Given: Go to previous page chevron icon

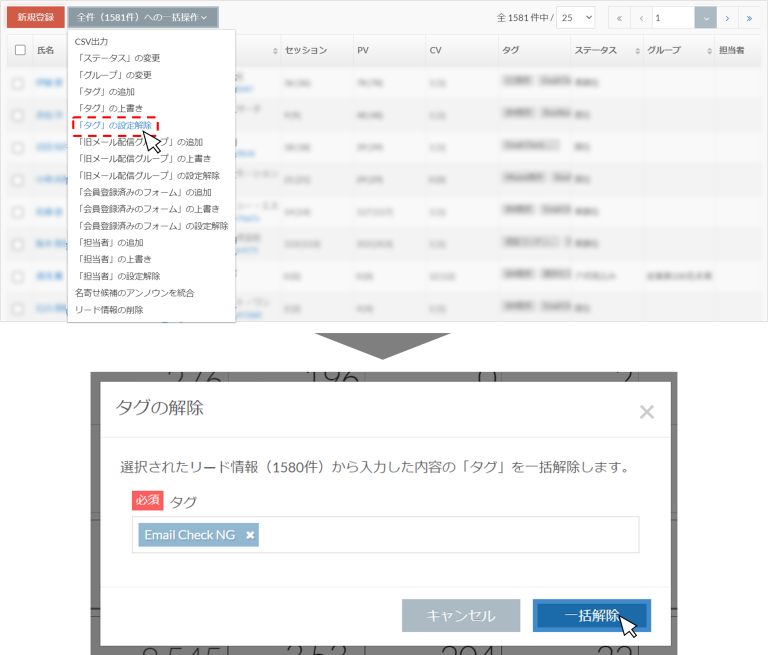Looking at the screenshot, I should point(641,18).
